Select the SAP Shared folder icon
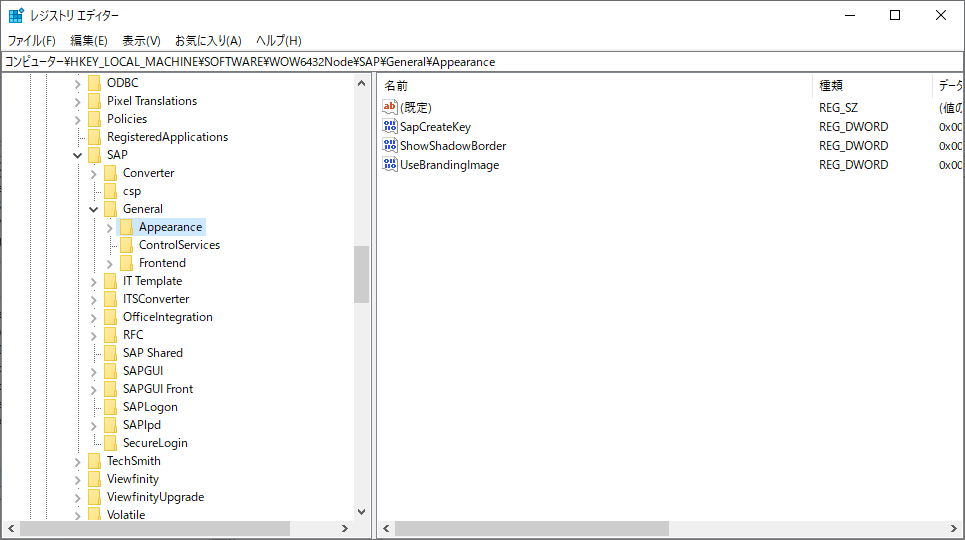This screenshot has width=965, height=540. click(110, 353)
